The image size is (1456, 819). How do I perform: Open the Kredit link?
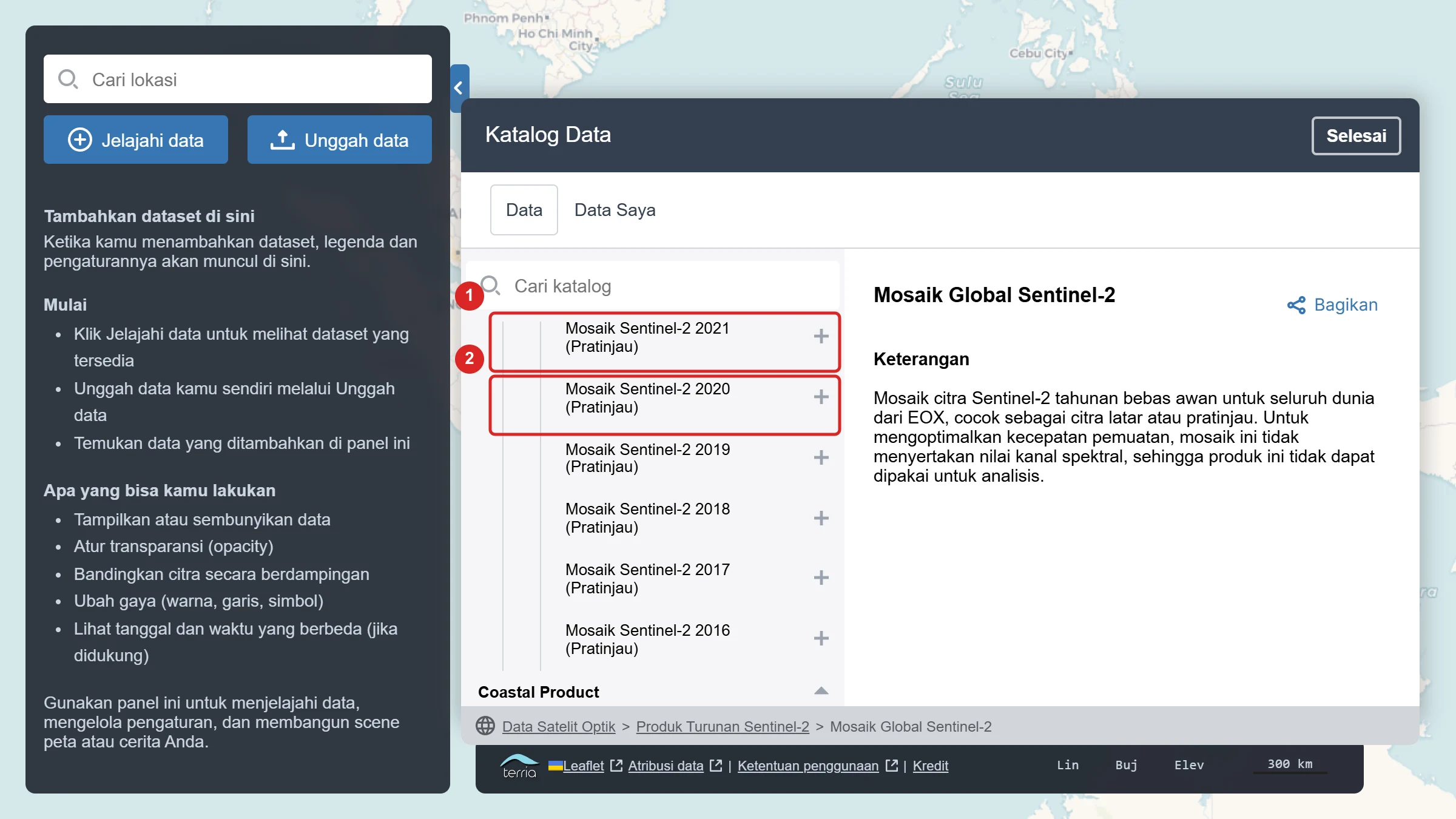(x=931, y=766)
